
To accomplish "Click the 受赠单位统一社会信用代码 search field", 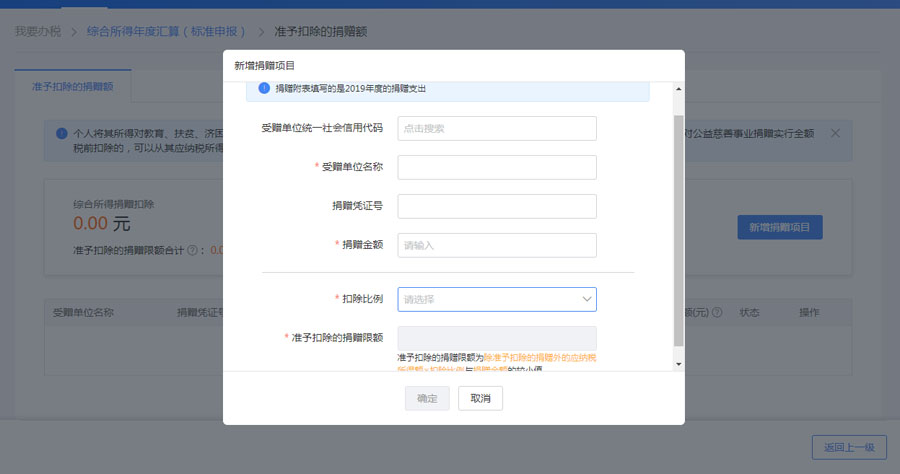I will [x=497, y=128].
